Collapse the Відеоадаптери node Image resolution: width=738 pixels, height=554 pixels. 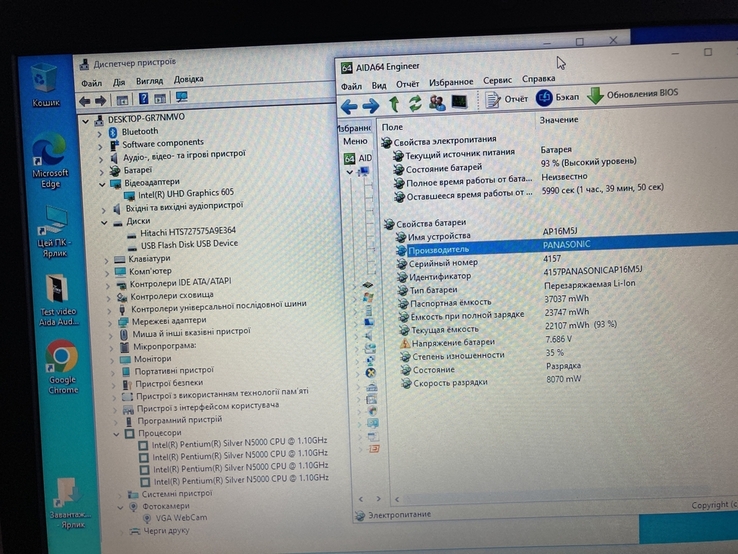click(x=102, y=185)
